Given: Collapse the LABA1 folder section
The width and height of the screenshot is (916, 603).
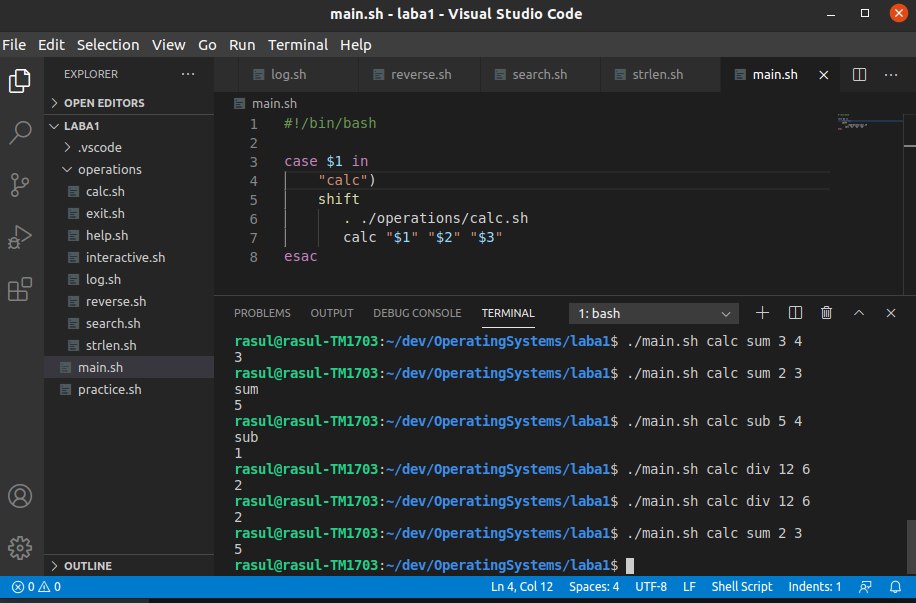Looking at the screenshot, I should coord(129,126).
